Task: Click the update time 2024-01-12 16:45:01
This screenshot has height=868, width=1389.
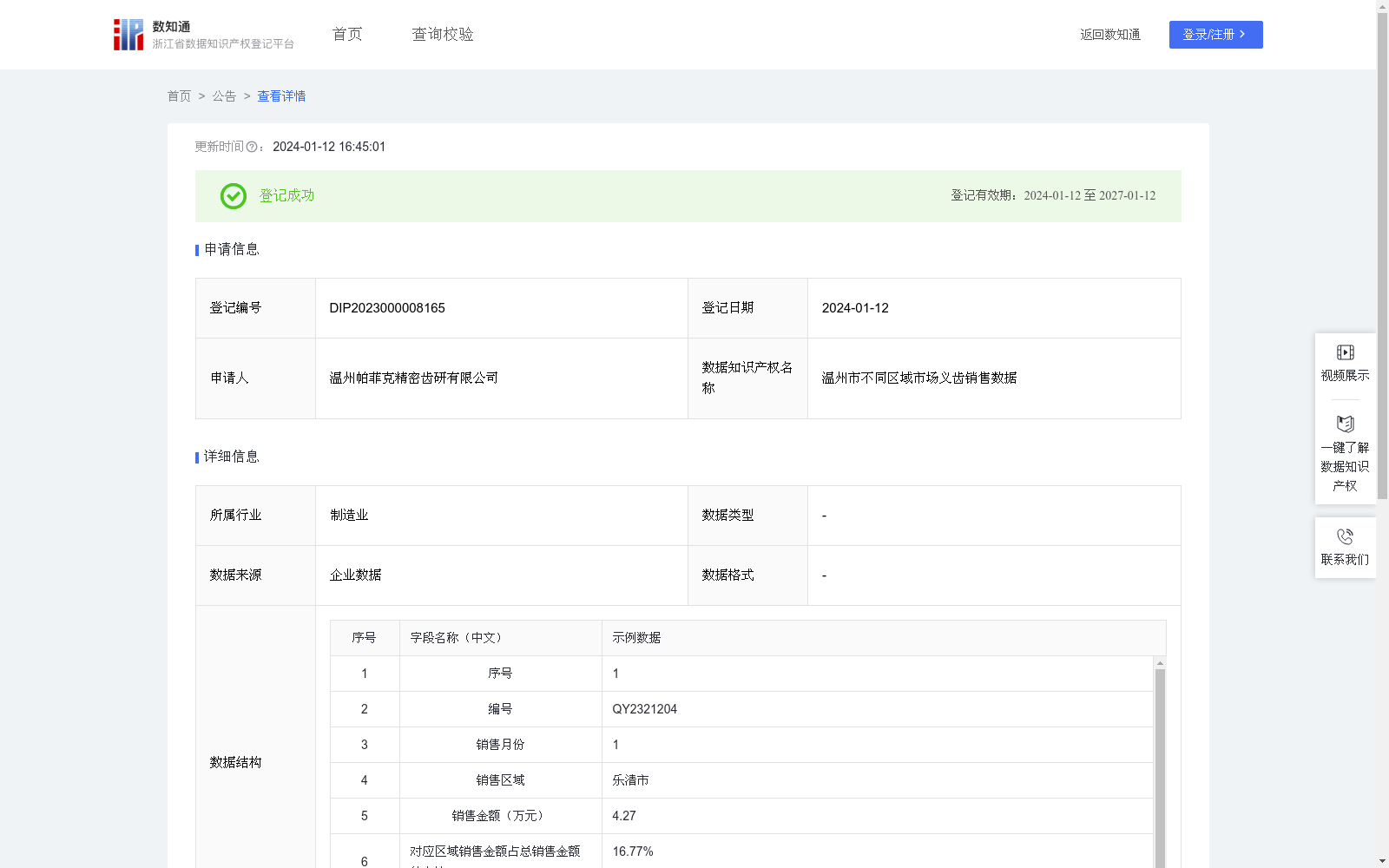Action: point(329,148)
